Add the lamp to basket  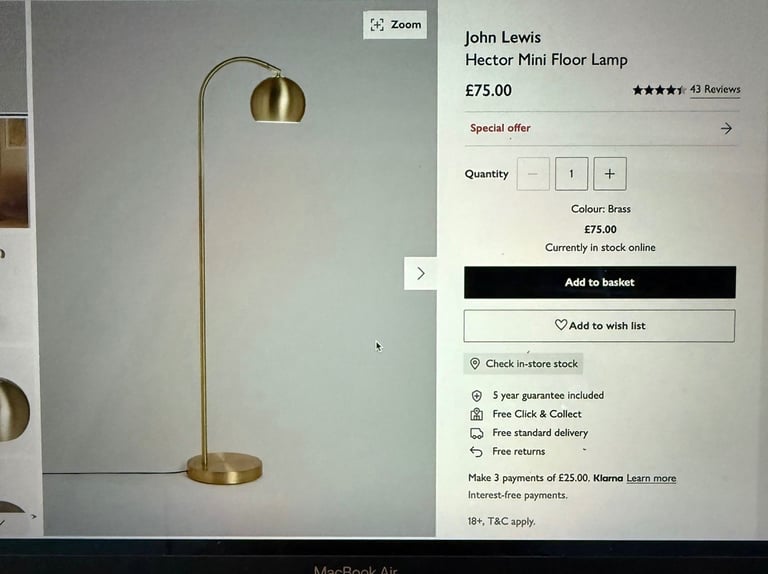(600, 282)
